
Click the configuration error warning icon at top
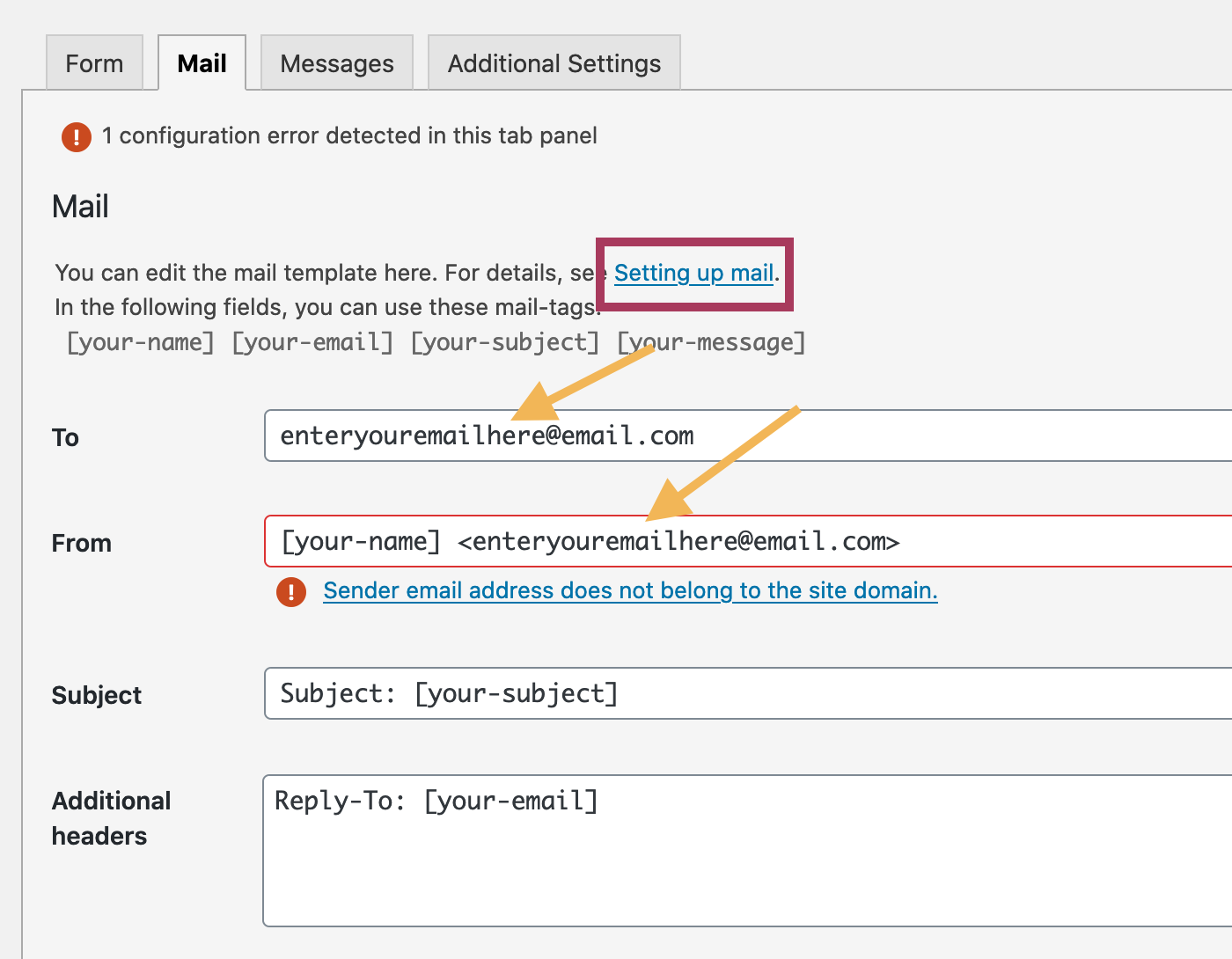coord(77,136)
